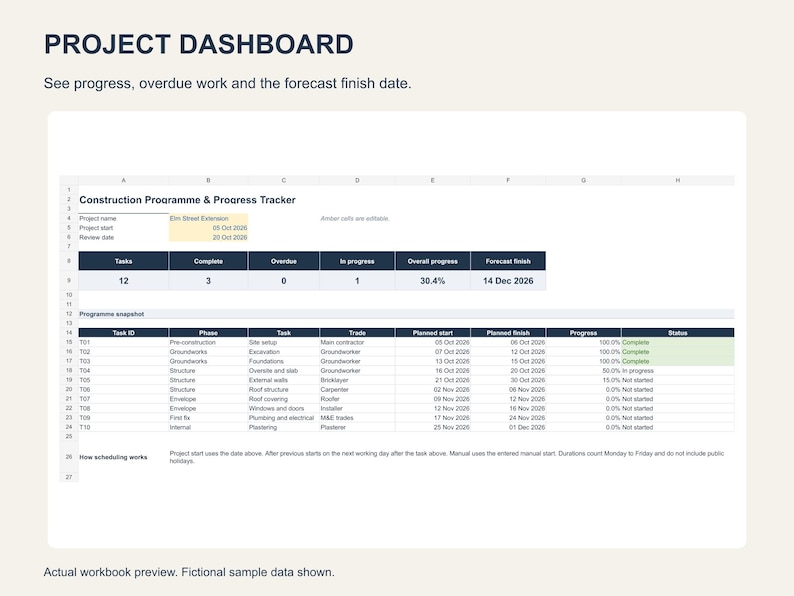Click the 'Overall progress' summary header
Viewport: 794px width, 596px height.
[432, 261]
